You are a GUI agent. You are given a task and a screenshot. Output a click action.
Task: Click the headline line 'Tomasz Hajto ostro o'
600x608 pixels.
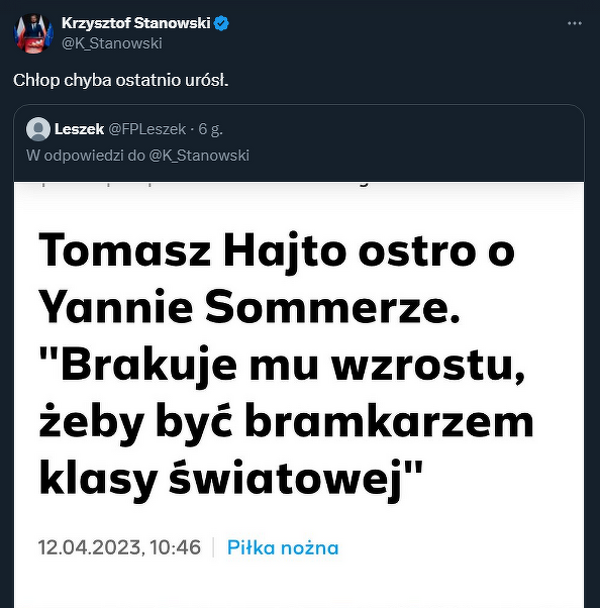(x=275, y=252)
